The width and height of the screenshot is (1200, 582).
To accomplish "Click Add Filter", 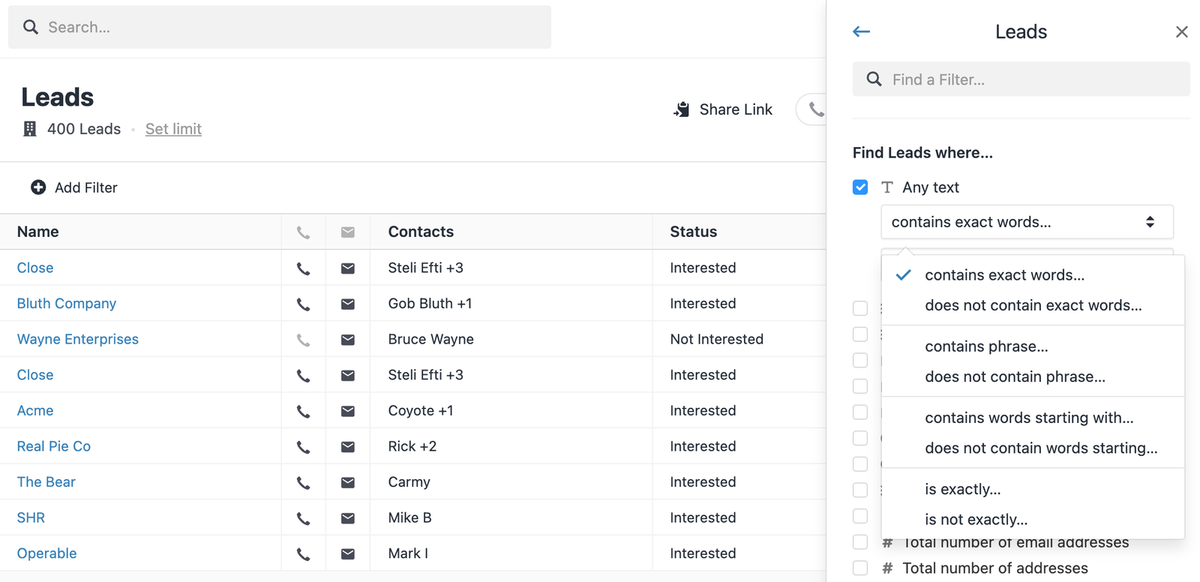I will click(74, 188).
